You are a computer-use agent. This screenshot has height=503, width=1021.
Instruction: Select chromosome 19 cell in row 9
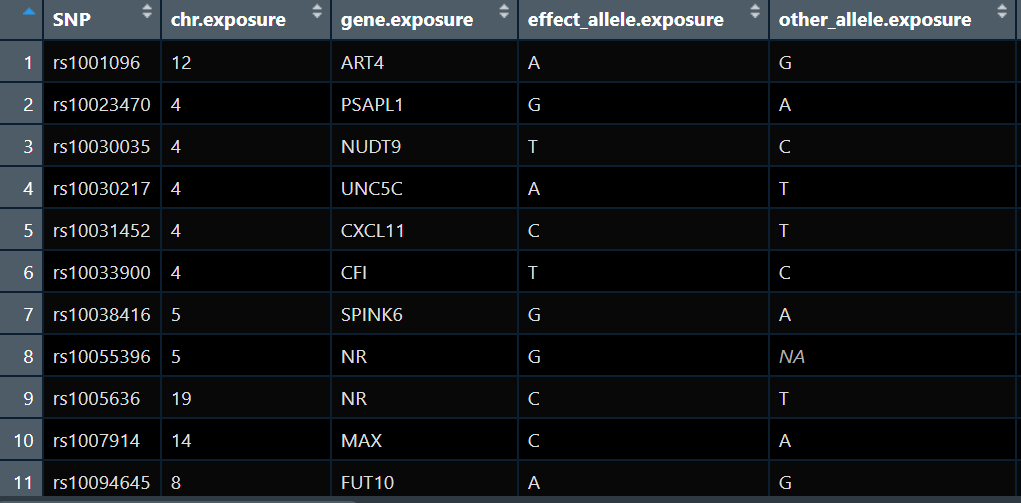tap(246, 399)
